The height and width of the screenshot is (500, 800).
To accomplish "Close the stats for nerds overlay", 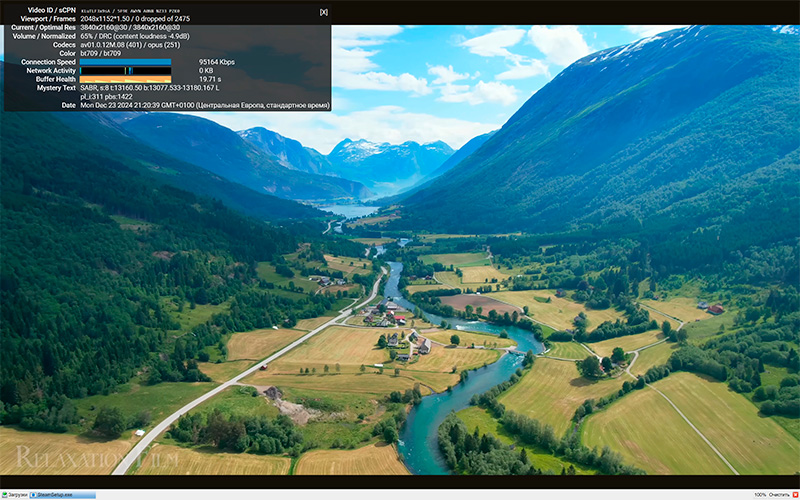I will [323, 12].
